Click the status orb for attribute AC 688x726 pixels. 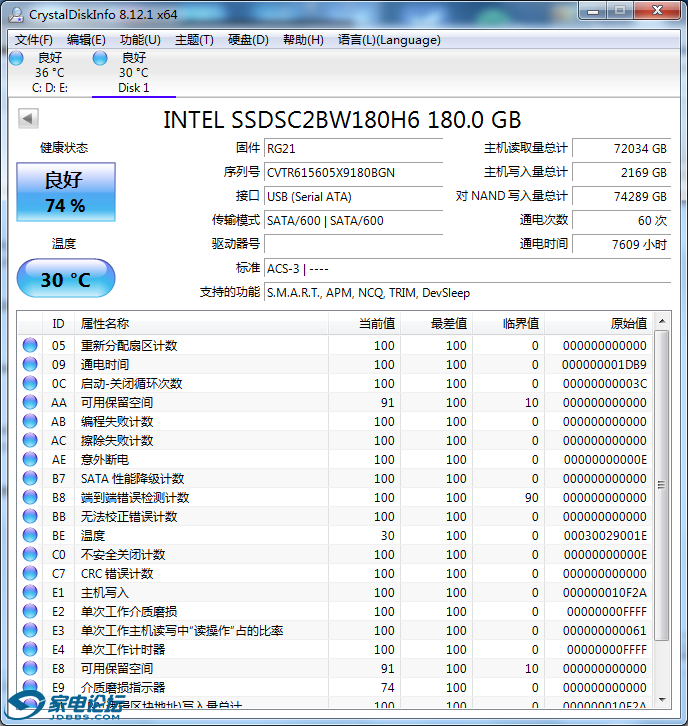(30, 440)
